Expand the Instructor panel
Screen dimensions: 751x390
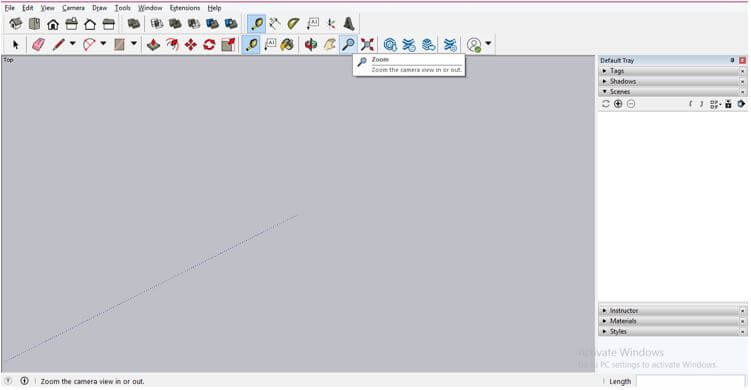pos(672,310)
